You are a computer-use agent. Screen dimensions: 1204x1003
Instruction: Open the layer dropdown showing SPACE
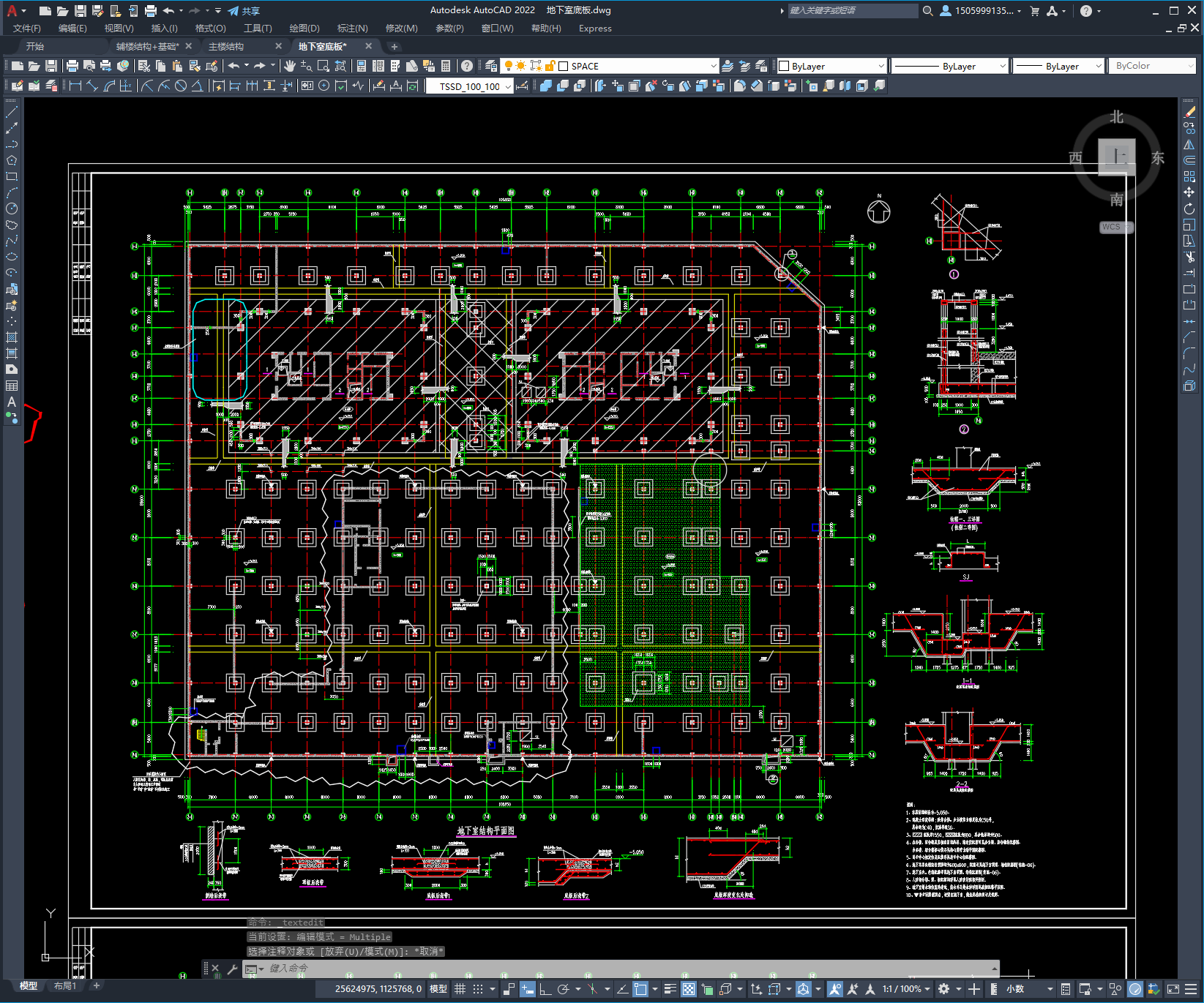610,66
